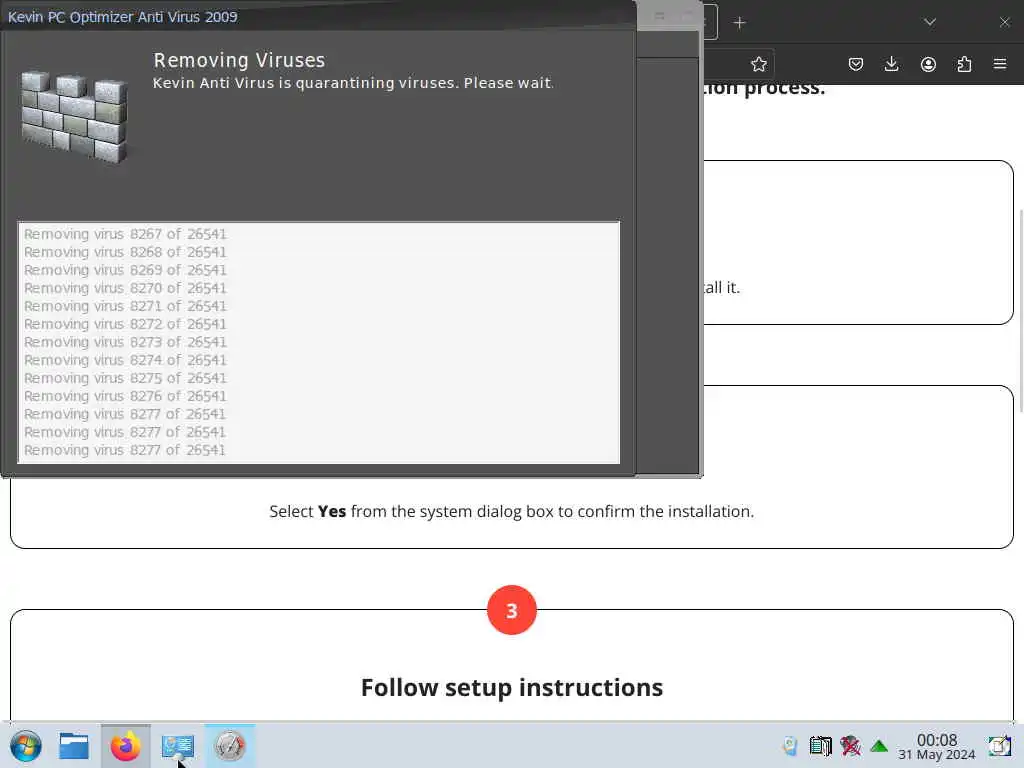The image size is (1024, 768).
Task: Click the 'Follow setup instructions' heading
Action: click(x=512, y=688)
